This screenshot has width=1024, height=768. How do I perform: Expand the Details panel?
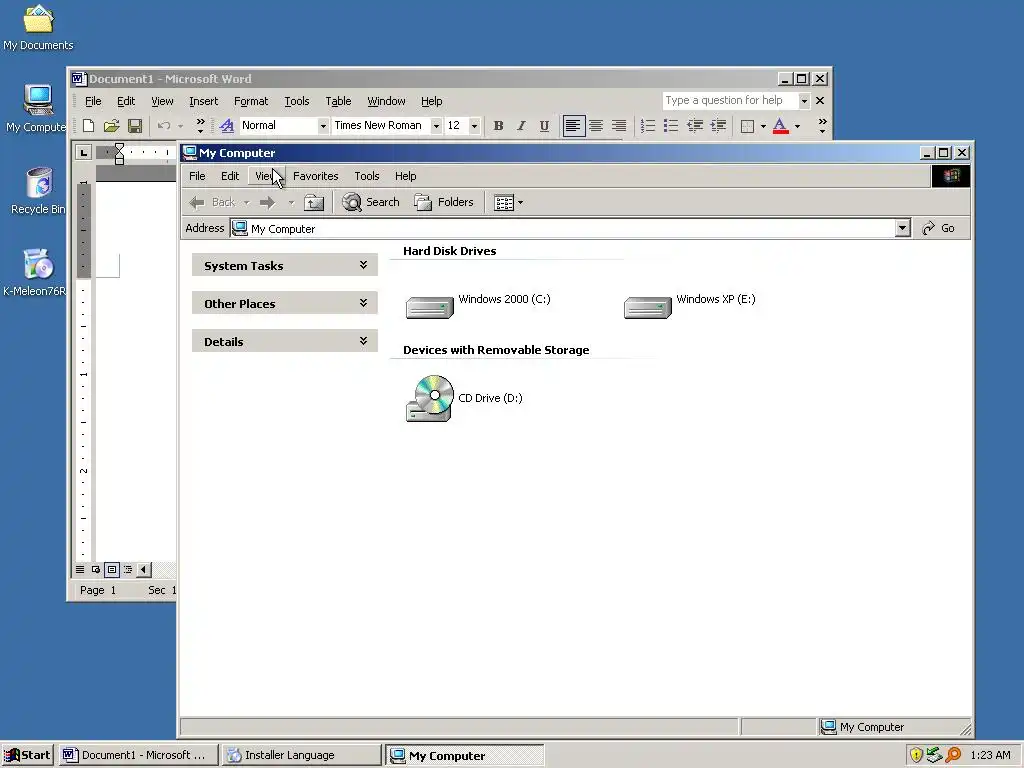(x=285, y=341)
